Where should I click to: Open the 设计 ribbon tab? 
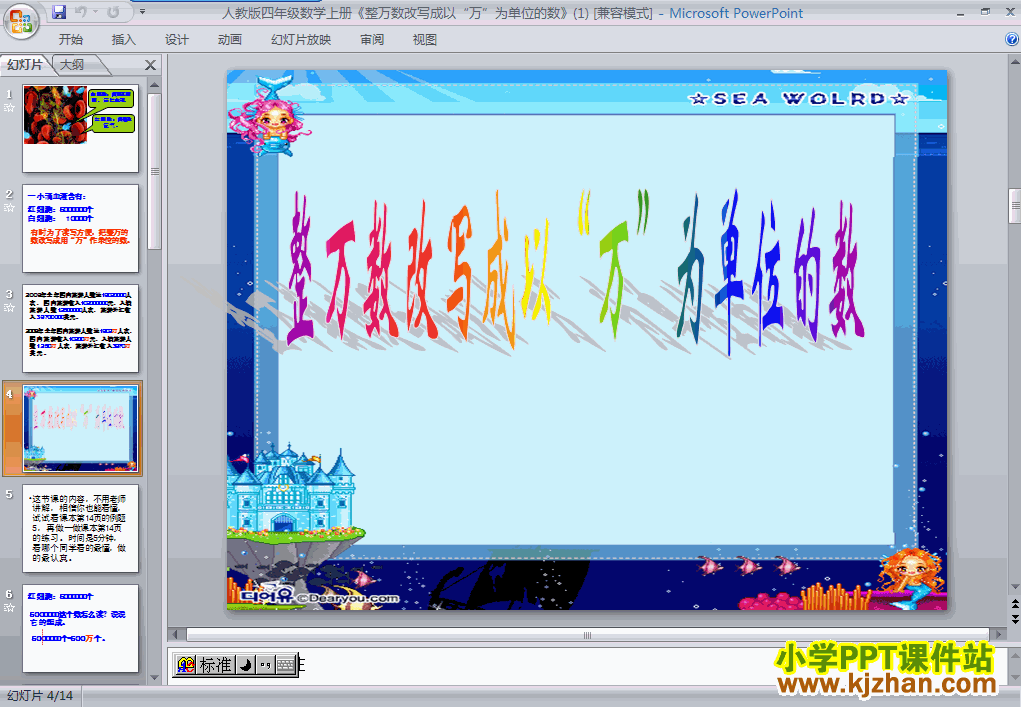[x=176, y=40]
